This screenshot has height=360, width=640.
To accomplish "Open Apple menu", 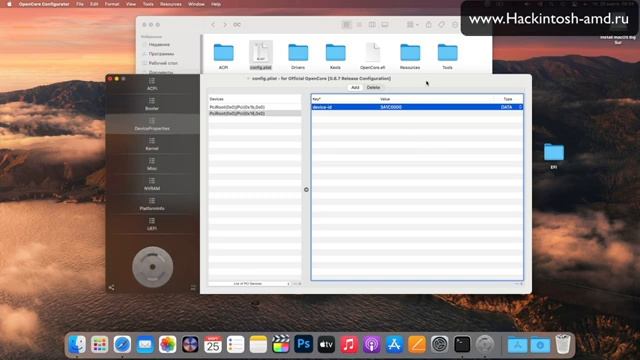I will (x=9, y=4).
